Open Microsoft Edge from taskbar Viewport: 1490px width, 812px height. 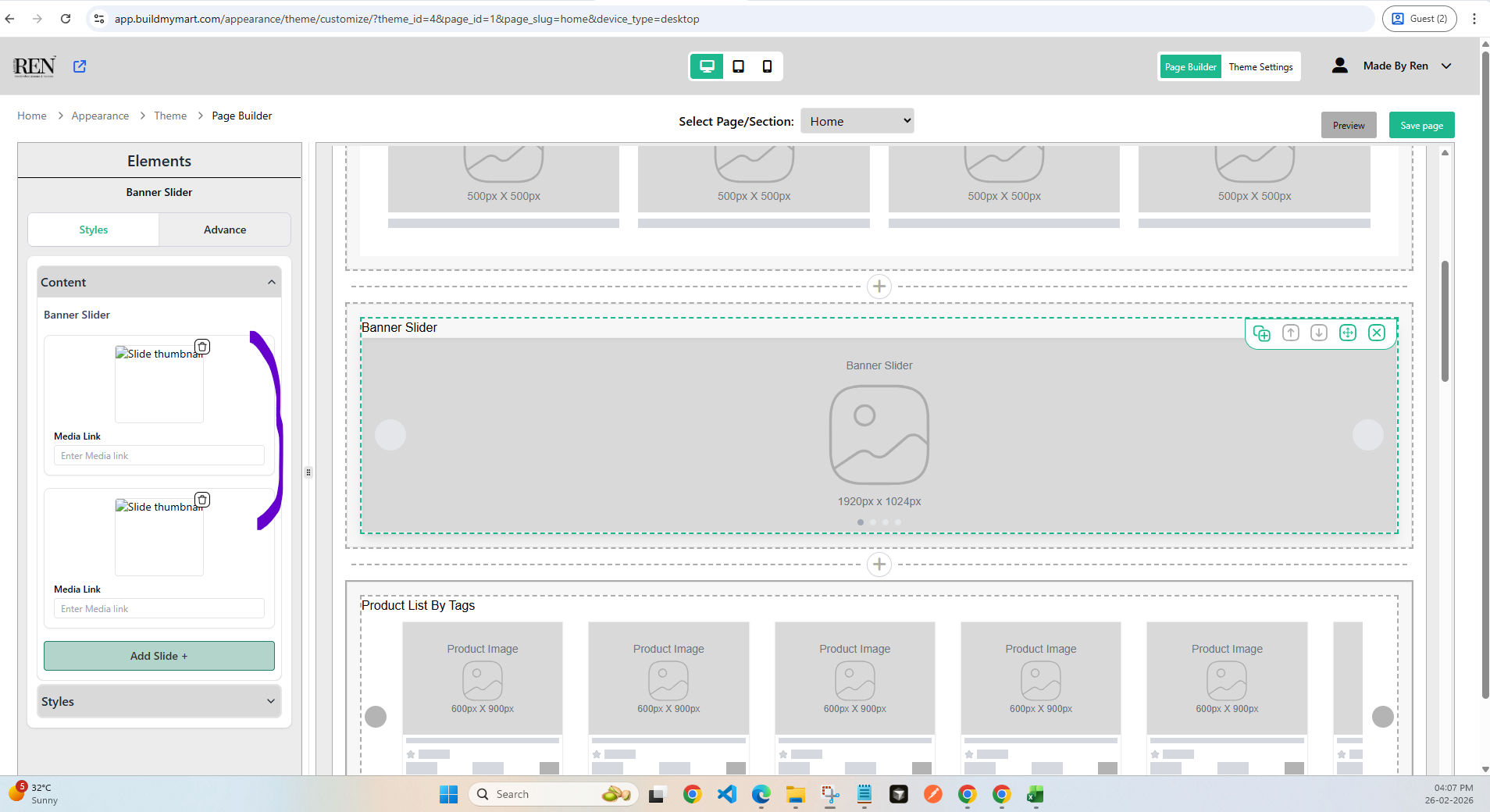(761, 794)
